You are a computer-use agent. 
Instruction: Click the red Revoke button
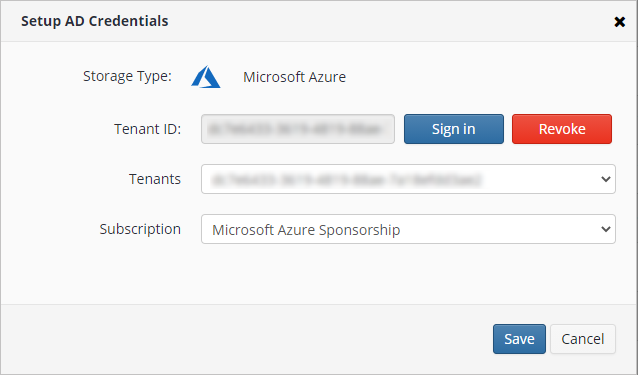pyautogui.click(x=562, y=129)
